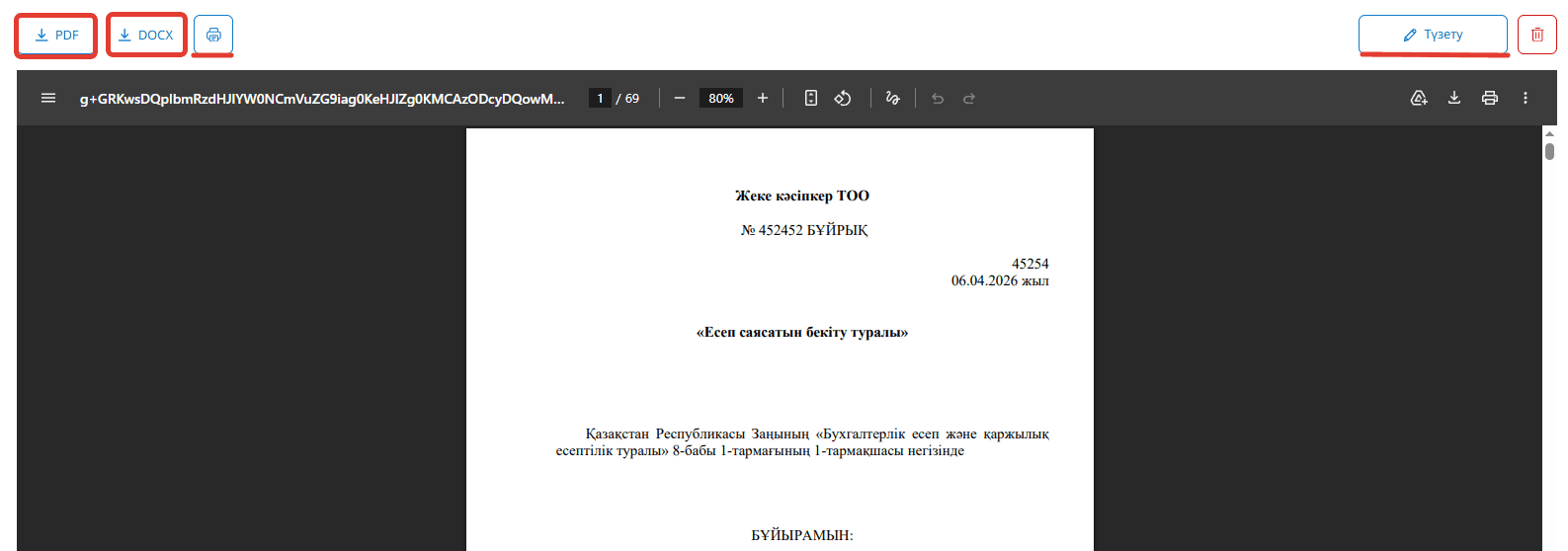Viewport: 1568px width, 551px height.
Task: Open the viewer's more actions menu
Action: pos(1526,98)
